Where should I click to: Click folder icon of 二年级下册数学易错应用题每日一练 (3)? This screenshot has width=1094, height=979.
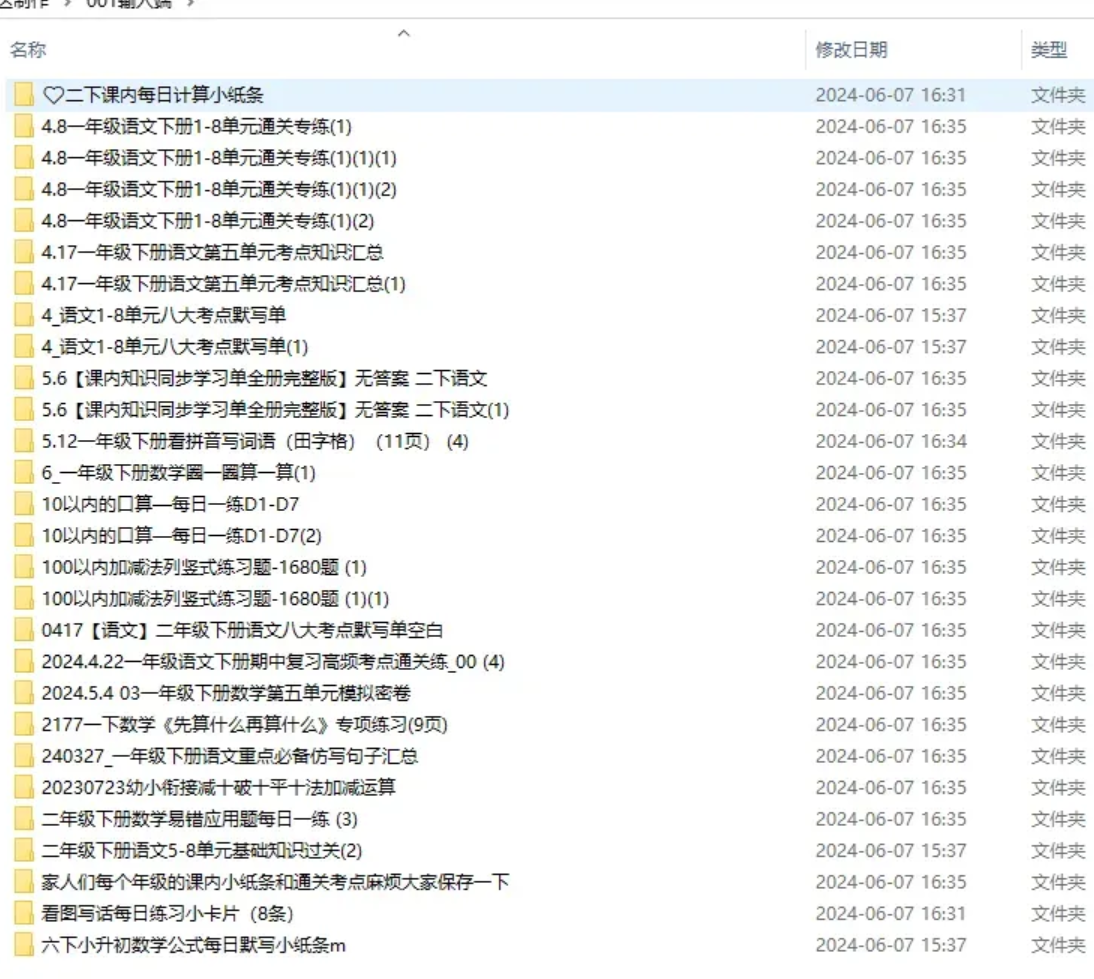coord(24,819)
